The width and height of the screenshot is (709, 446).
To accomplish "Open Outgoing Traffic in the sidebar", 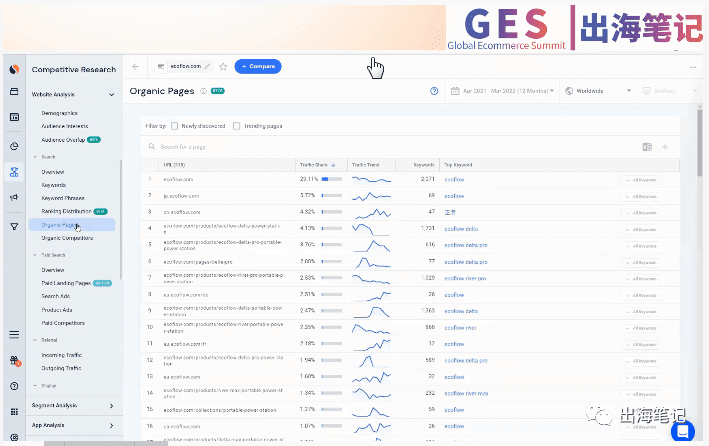I will coord(61,368).
